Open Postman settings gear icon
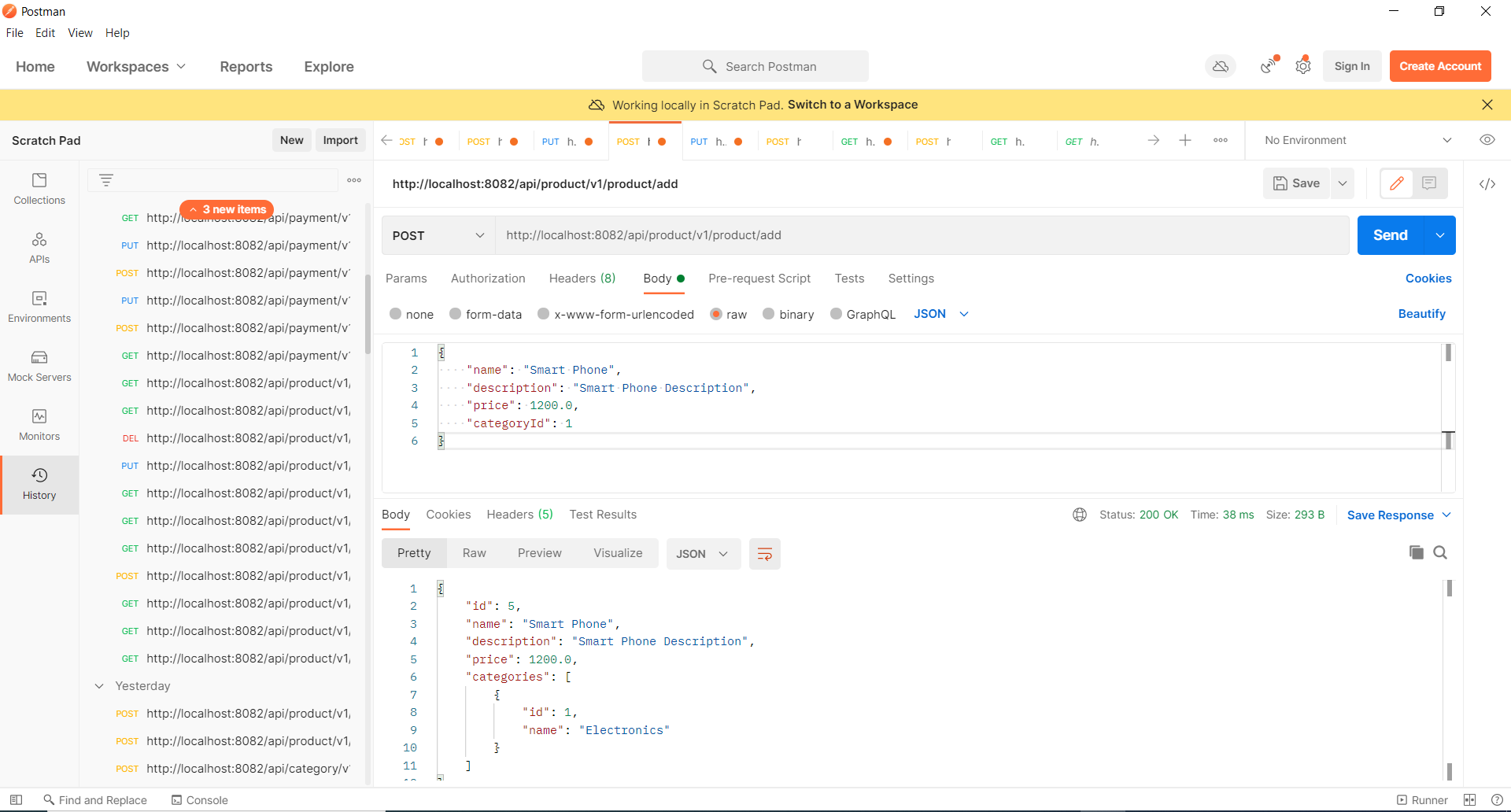 pos(1303,67)
